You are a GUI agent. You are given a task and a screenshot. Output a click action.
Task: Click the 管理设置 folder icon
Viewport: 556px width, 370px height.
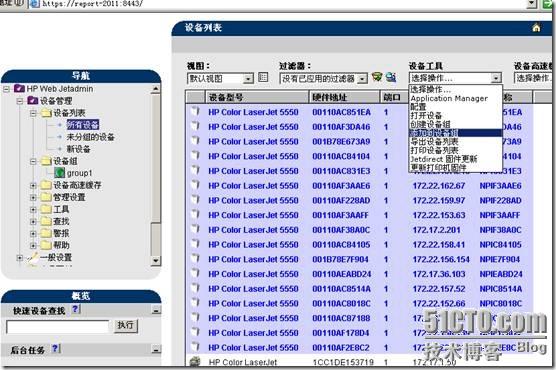point(46,197)
